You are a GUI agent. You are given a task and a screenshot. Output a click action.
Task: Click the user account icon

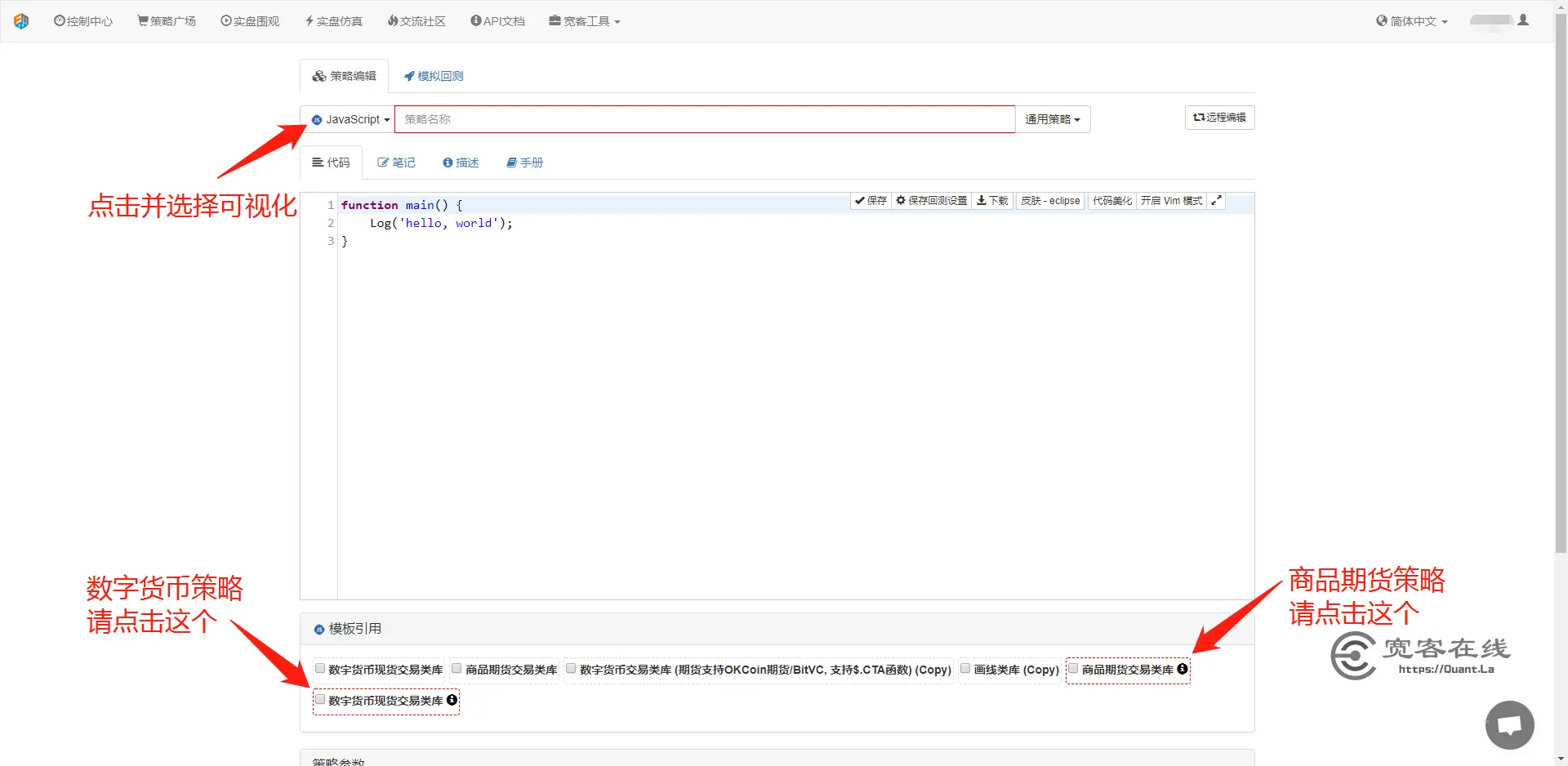1523,20
